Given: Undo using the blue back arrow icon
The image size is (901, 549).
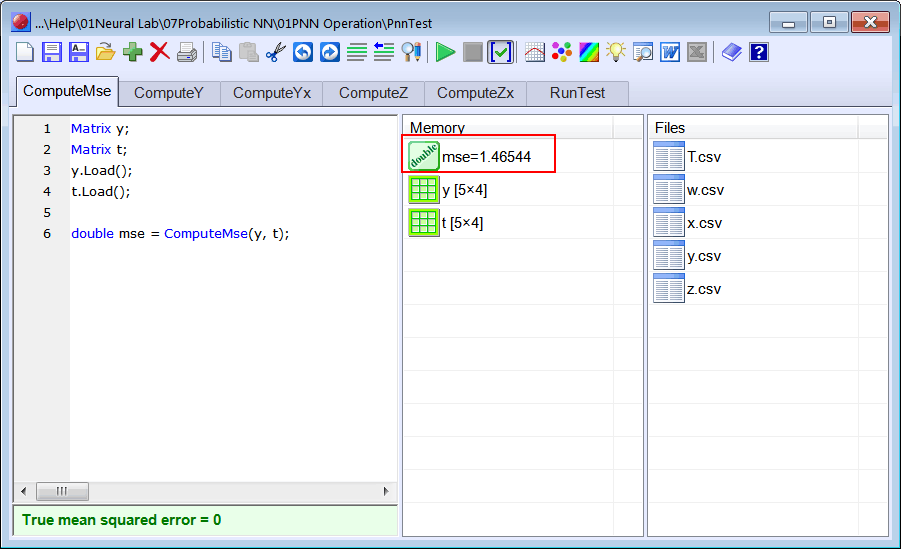Looking at the screenshot, I should pos(303,52).
